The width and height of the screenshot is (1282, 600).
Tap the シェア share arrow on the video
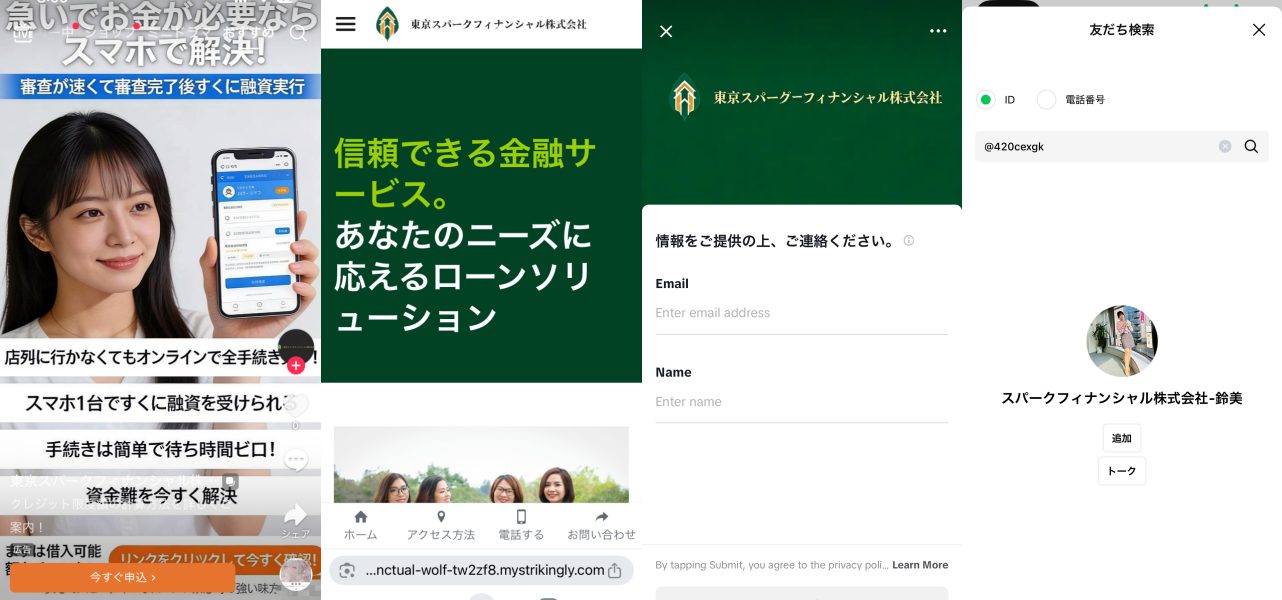[x=295, y=514]
